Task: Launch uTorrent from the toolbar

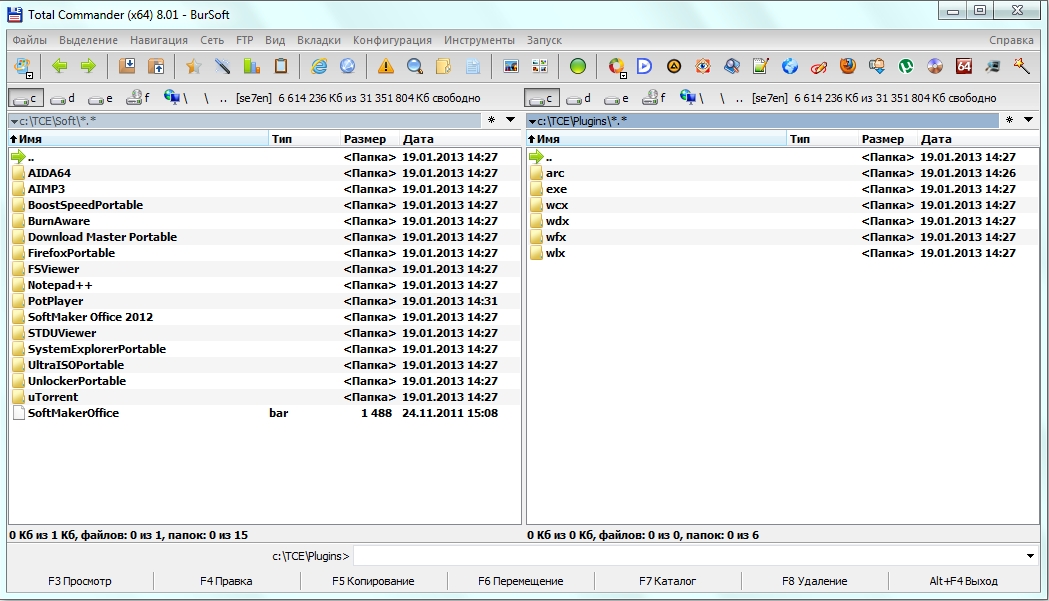Action: click(x=906, y=67)
